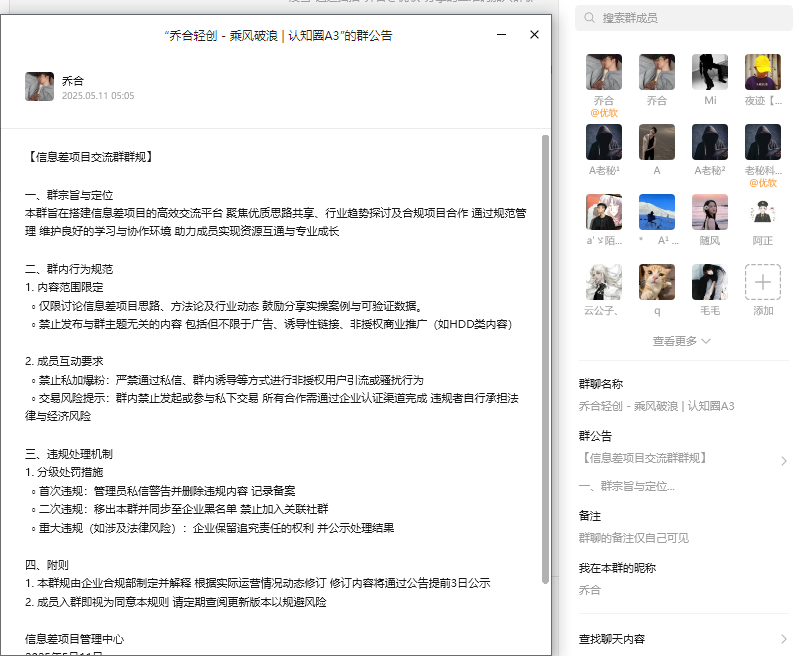Viewport: 806px width, 656px height.
Task: Open first 乔合 member avatar with @优软 tag
Action: coord(604,72)
